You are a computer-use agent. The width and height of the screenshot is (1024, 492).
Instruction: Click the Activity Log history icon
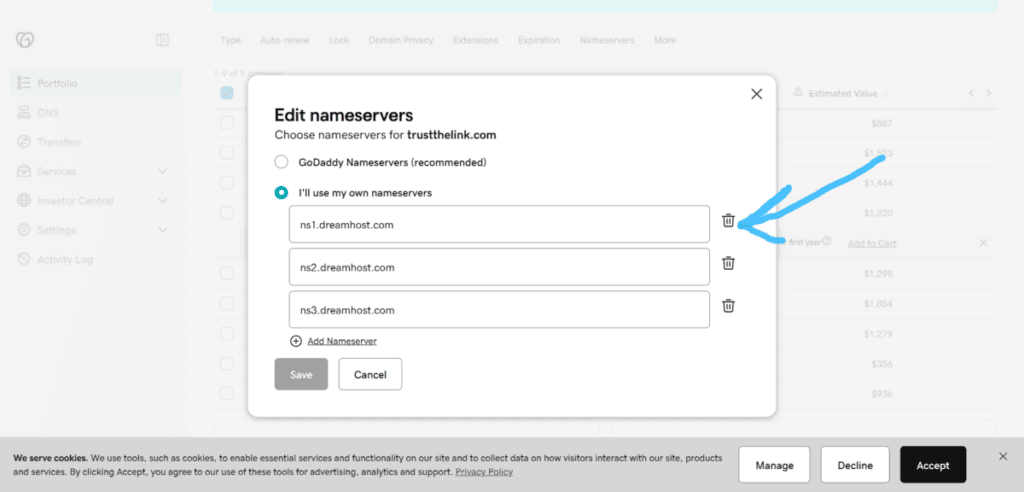24,259
